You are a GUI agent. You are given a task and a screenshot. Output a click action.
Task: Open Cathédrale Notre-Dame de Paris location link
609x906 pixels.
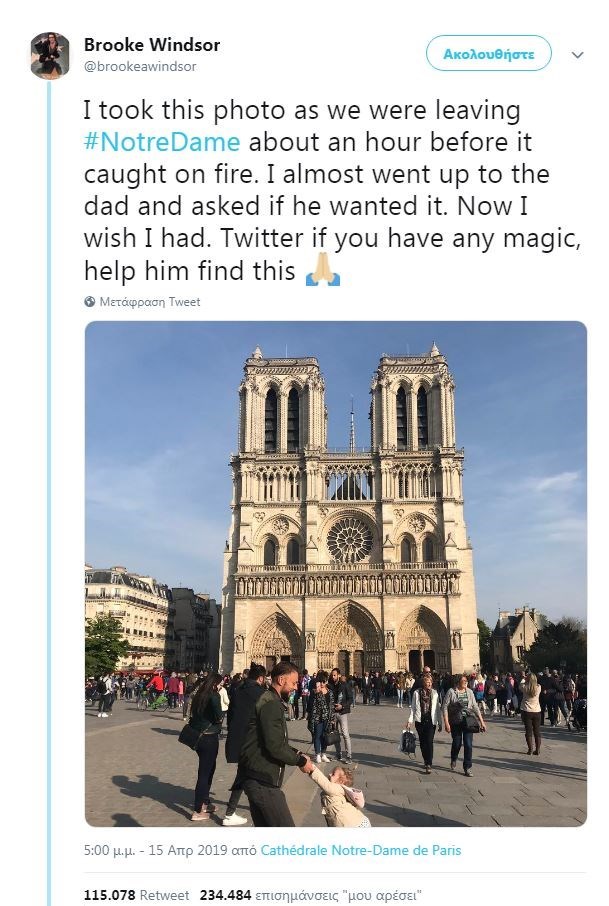click(361, 851)
